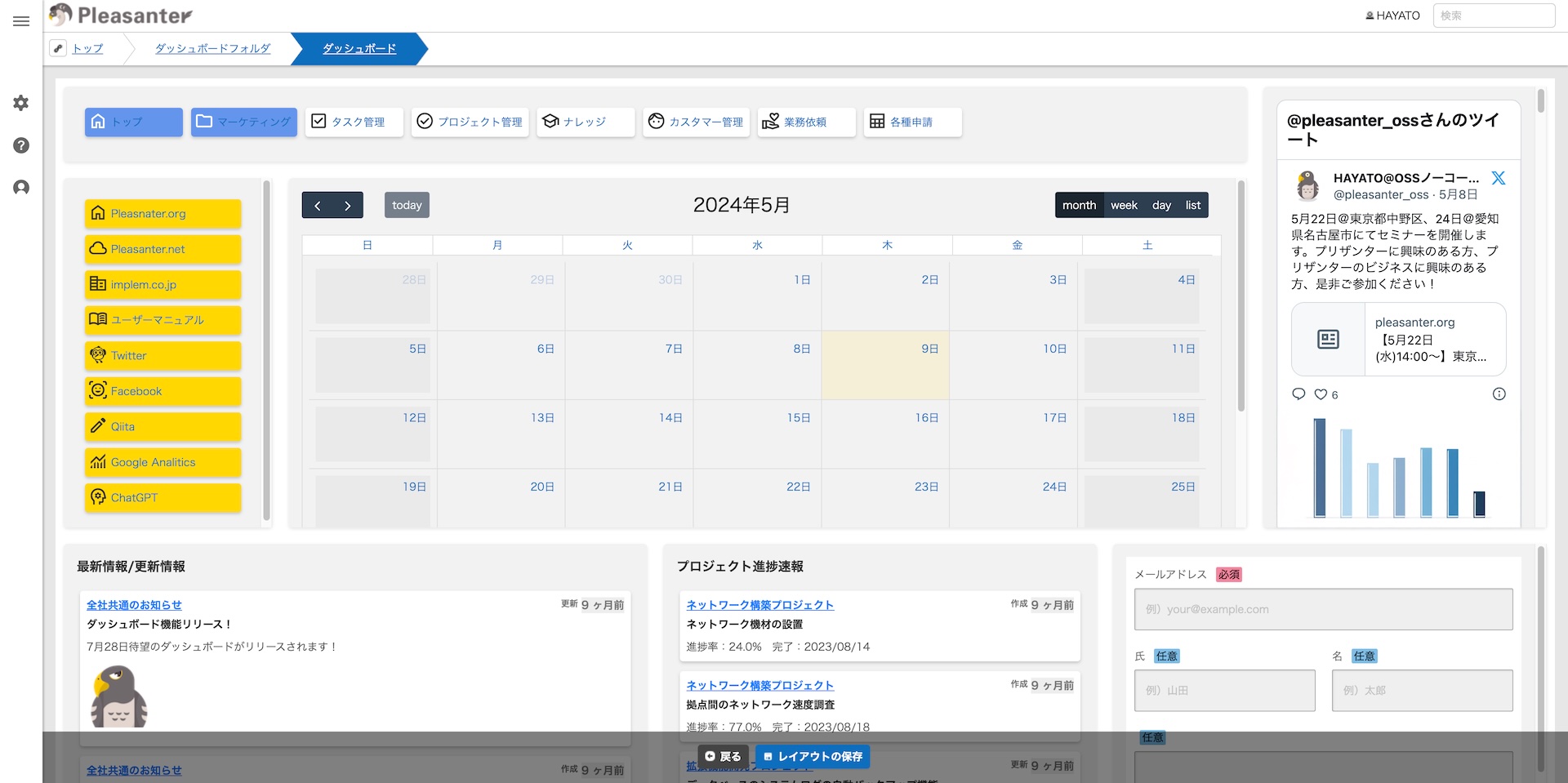Open HAYATO user account menu
The height and width of the screenshot is (783, 1568).
[x=1392, y=16]
